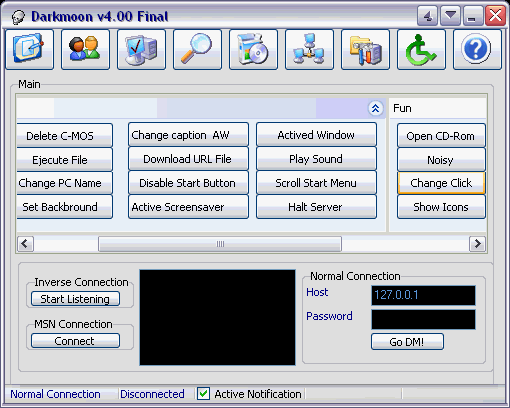Screen dimensions: 510x408
Task: Click the Start Listening button
Action: (x=75, y=299)
